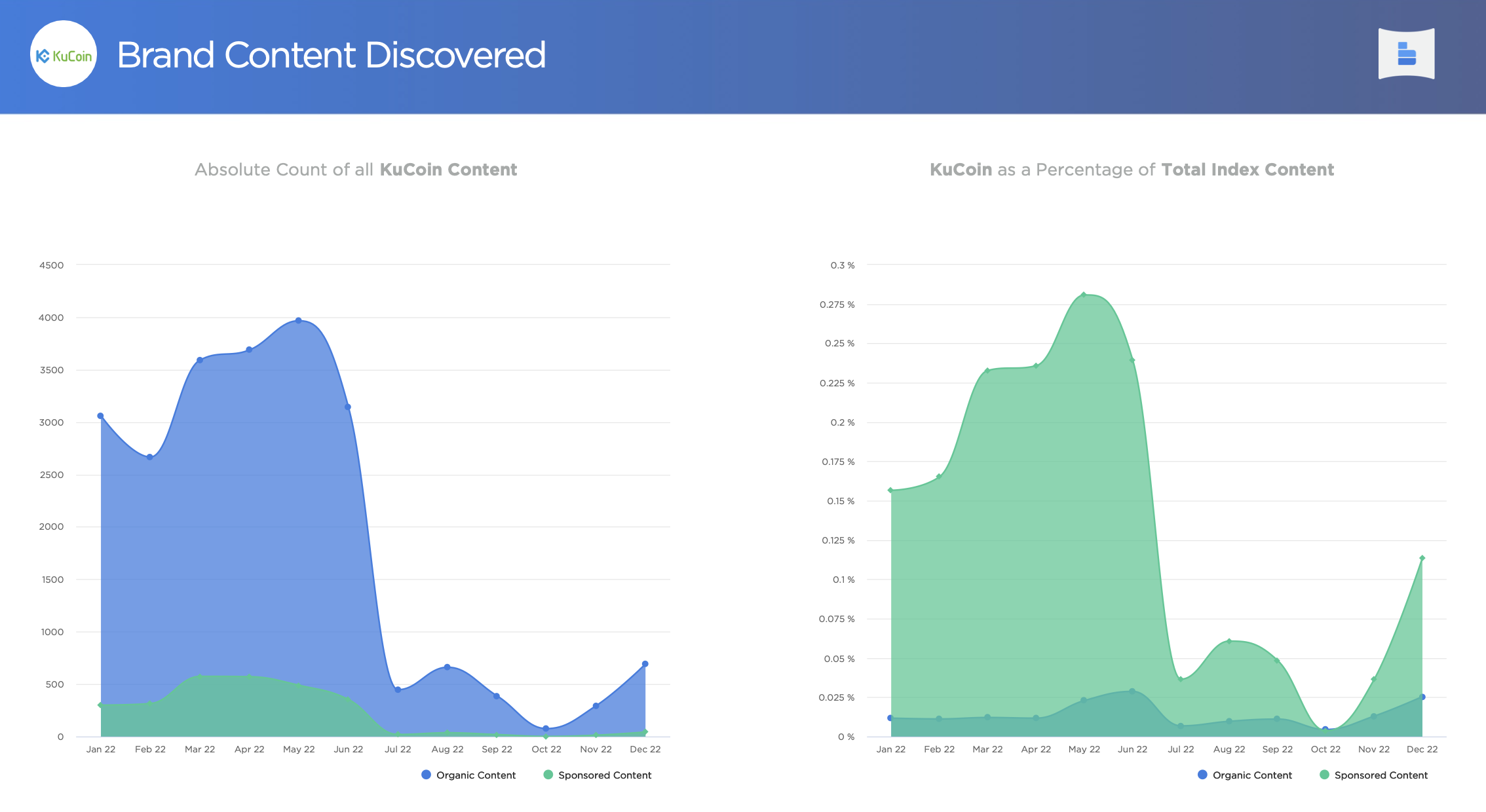Image resolution: width=1486 pixels, height=812 pixels.
Task: Select the Jun 22 organic data point in left chart
Action: tap(348, 407)
